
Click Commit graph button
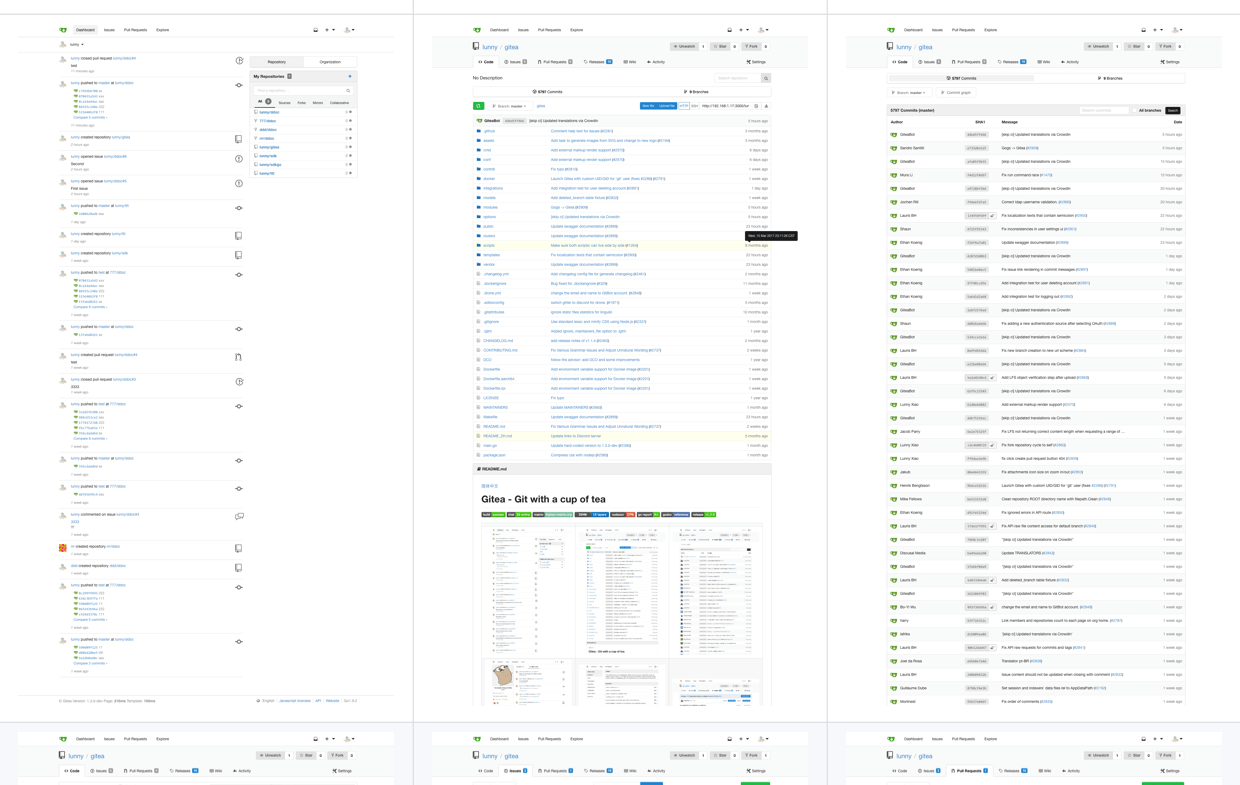(x=955, y=93)
